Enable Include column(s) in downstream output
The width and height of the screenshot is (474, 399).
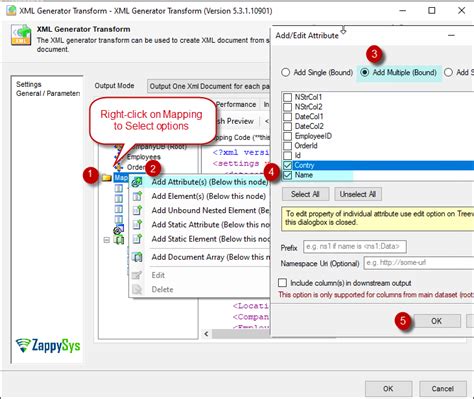tap(282, 283)
